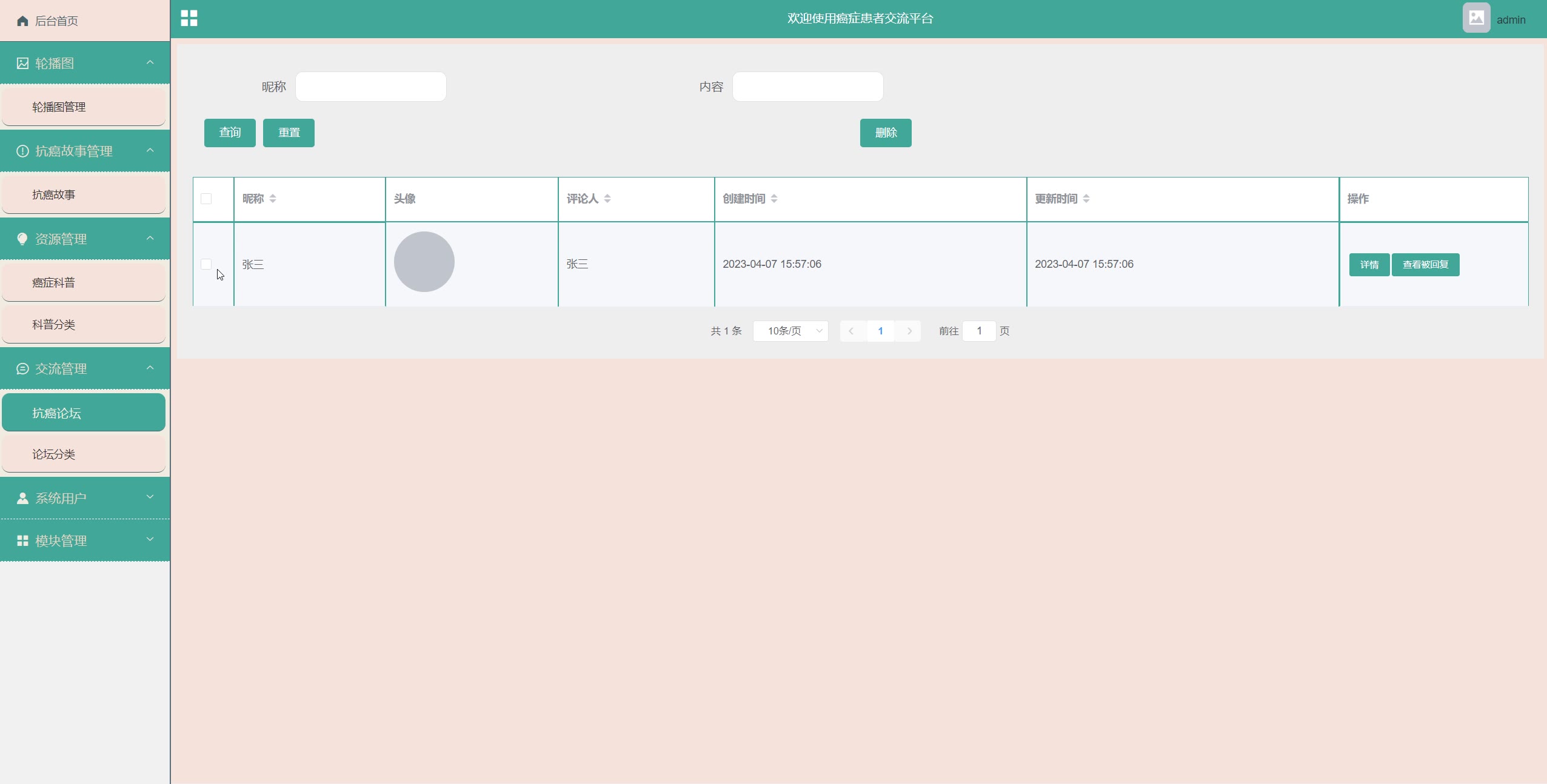
Task: Sort table by 评论人 column arrows
Action: (x=607, y=199)
